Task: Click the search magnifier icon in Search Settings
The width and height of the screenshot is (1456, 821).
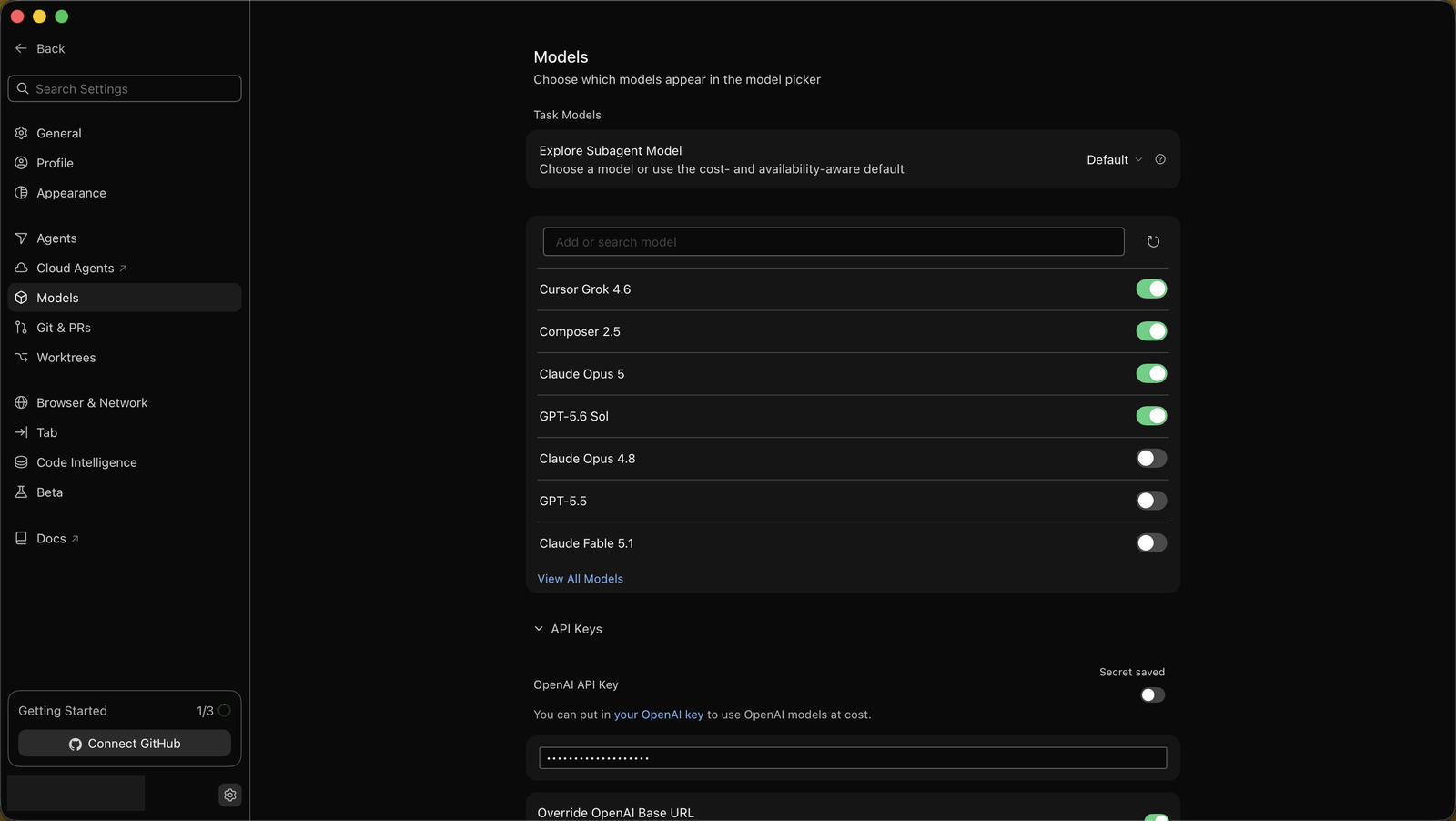Action: pyautogui.click(x=23, y=88)
